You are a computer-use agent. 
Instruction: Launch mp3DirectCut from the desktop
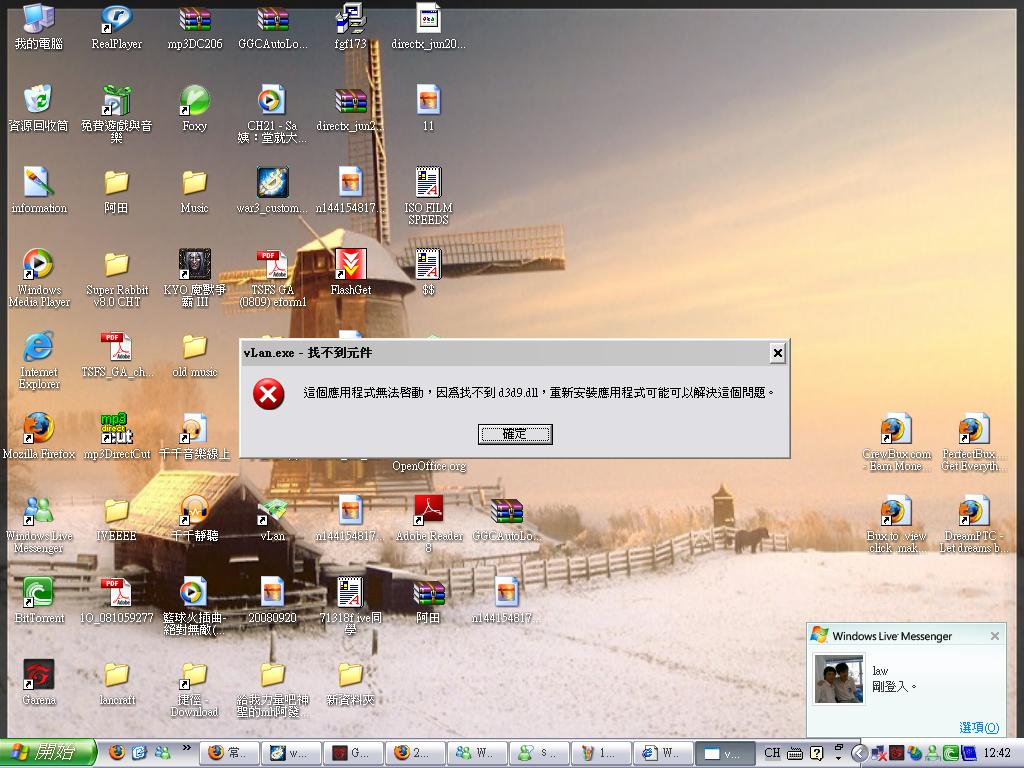(x=116, y=430)
